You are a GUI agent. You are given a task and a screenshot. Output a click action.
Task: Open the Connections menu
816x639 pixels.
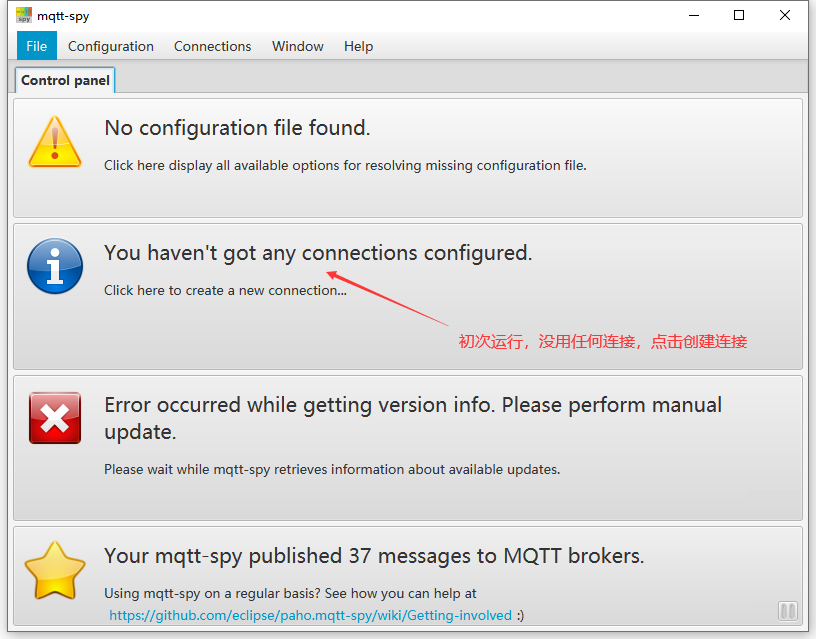click(212, 46)
